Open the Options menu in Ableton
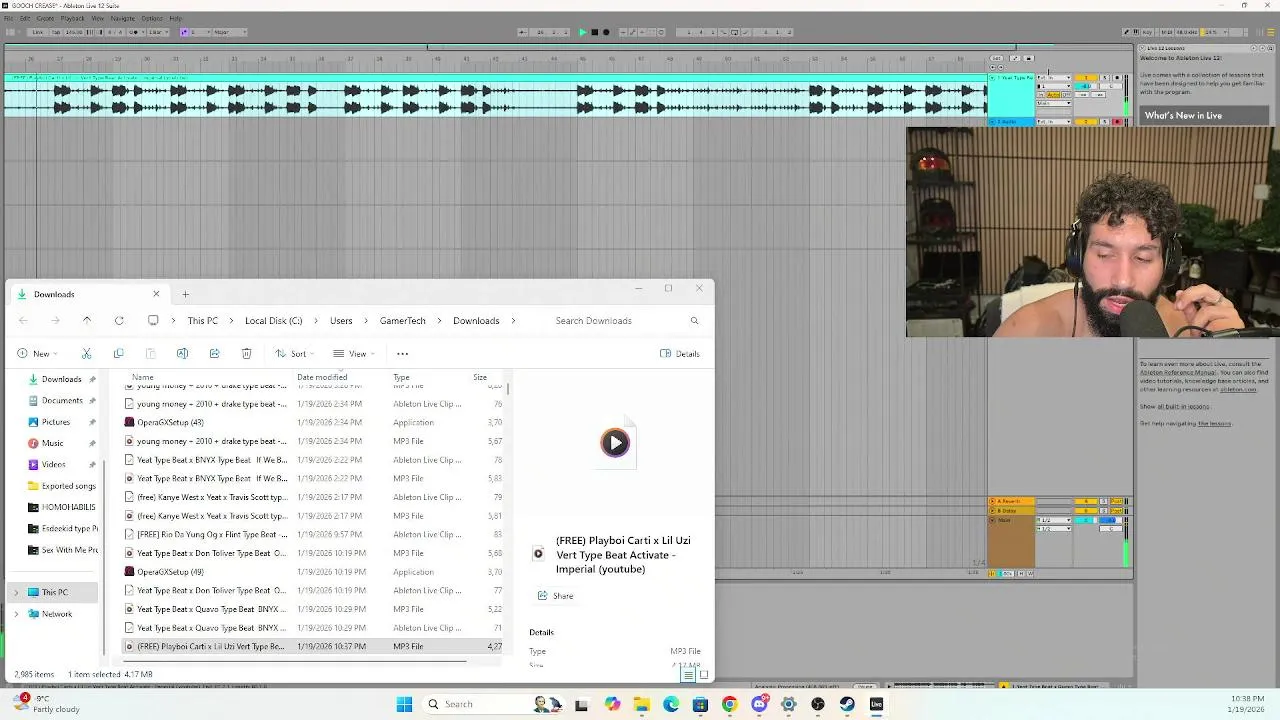The width and height of the screenshot is (1280, 720). (152, 18)
